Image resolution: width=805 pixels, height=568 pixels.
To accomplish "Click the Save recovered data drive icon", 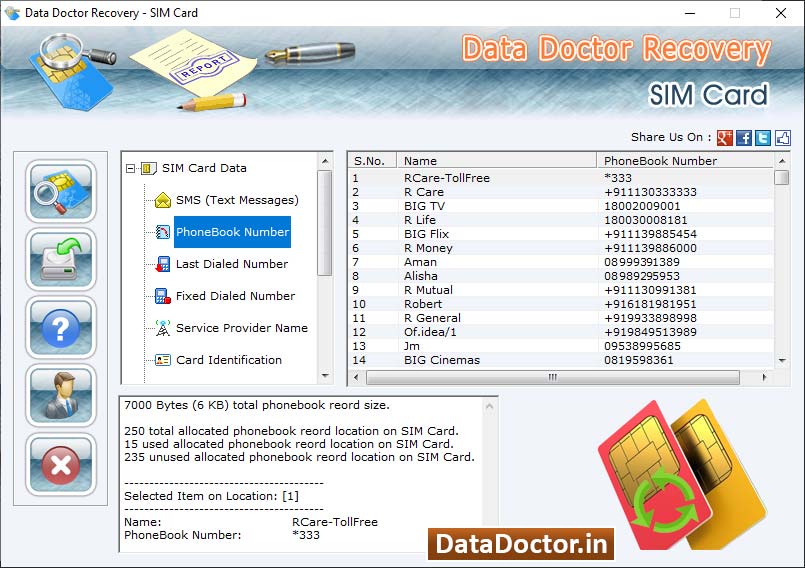I will (61, 259).
